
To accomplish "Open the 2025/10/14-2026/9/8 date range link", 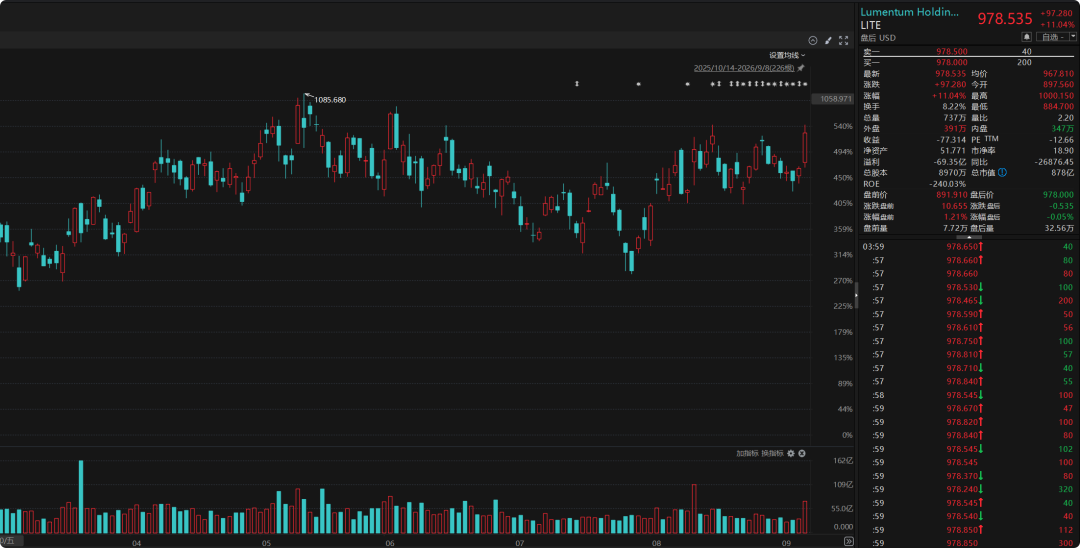I will [744, 68].
